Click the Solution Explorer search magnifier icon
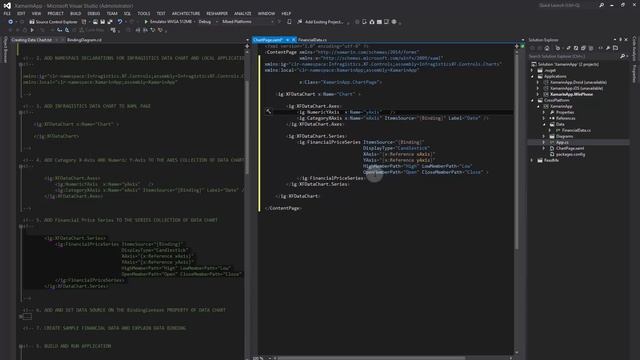This screenshot has width=640, height=360. (622, 56)
